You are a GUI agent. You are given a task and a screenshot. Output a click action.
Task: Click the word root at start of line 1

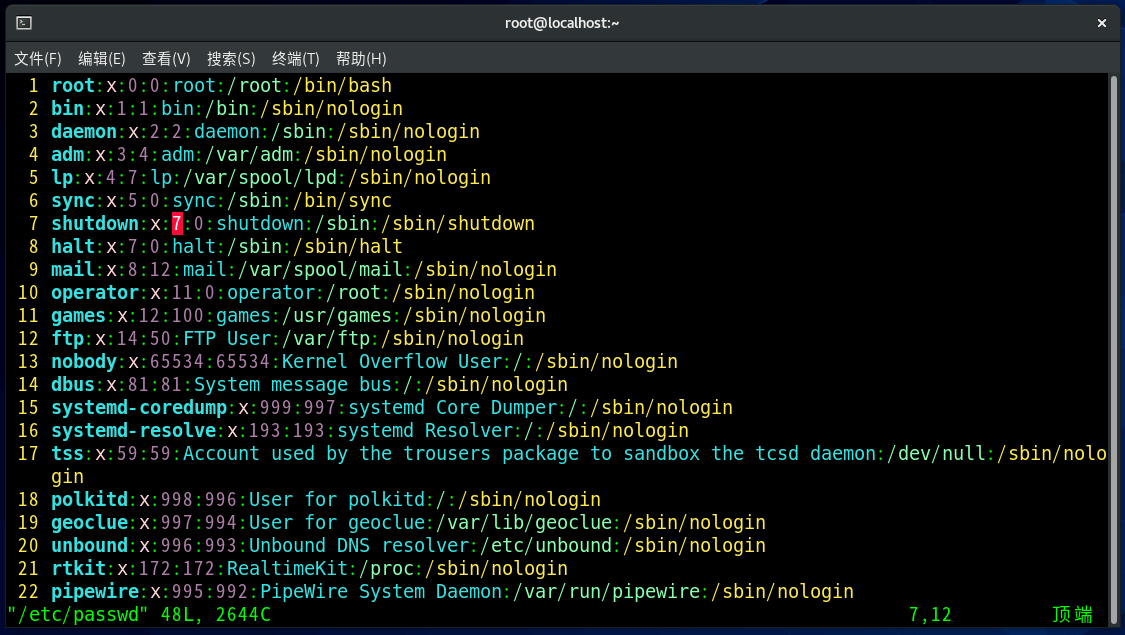tap(73, 86)
